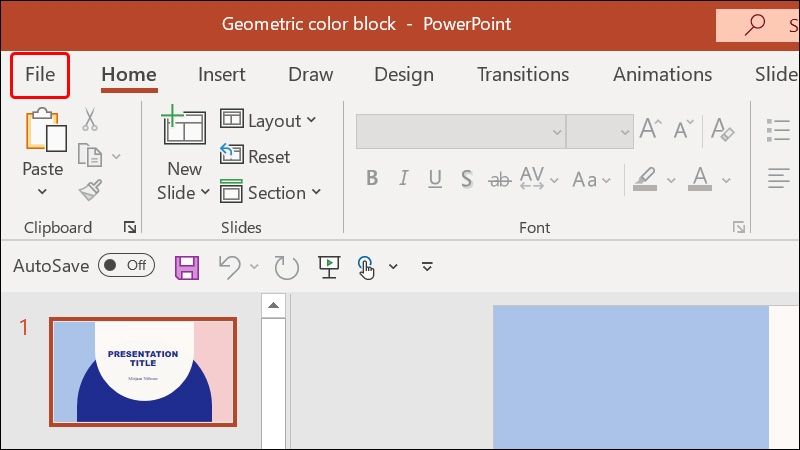Viewport: 800px width, 450px height.
Task: Click the Paste clipboard icon
Action: click(x=46, y=130)
